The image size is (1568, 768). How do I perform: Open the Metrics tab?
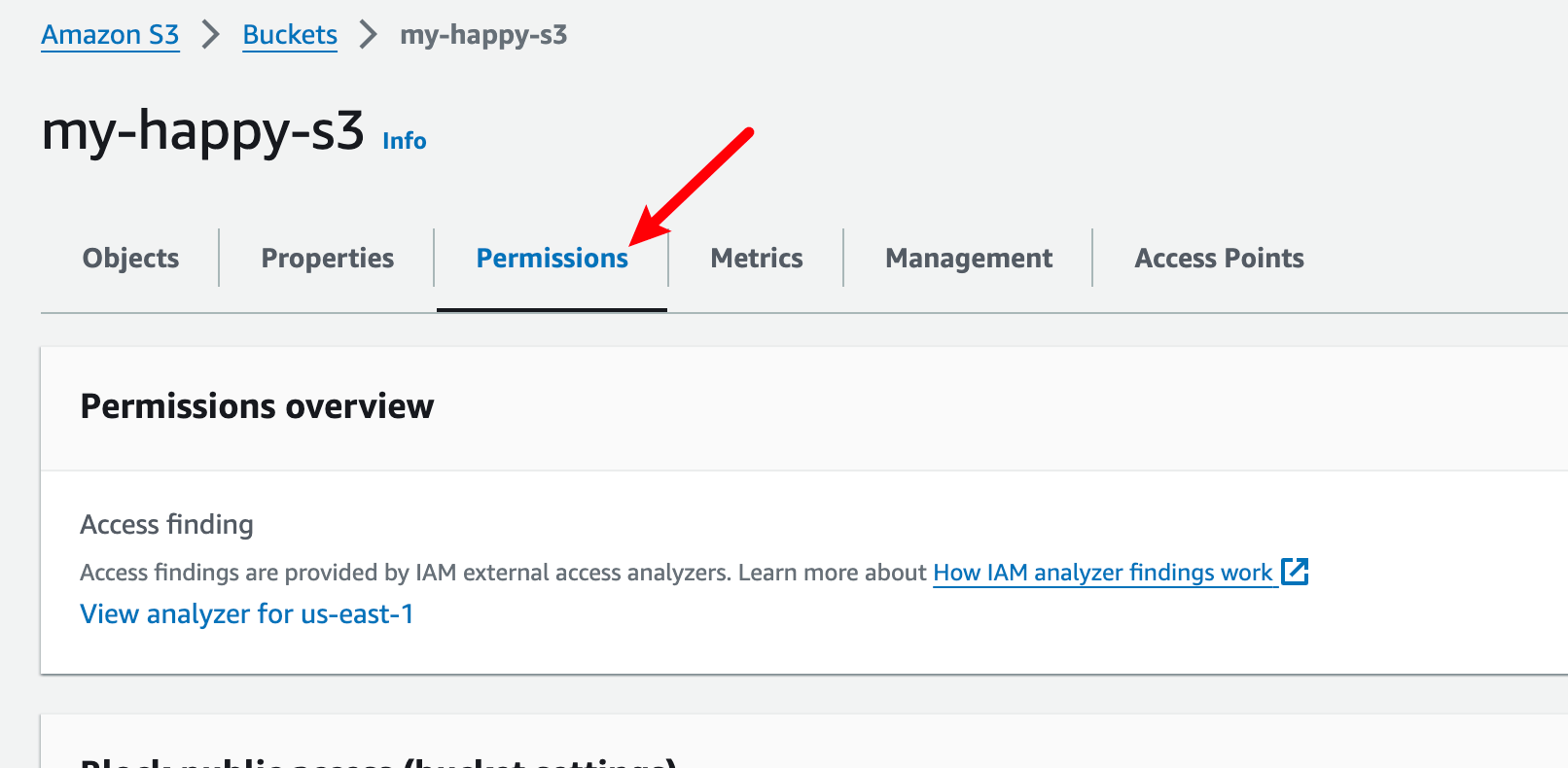pos(757,259)
